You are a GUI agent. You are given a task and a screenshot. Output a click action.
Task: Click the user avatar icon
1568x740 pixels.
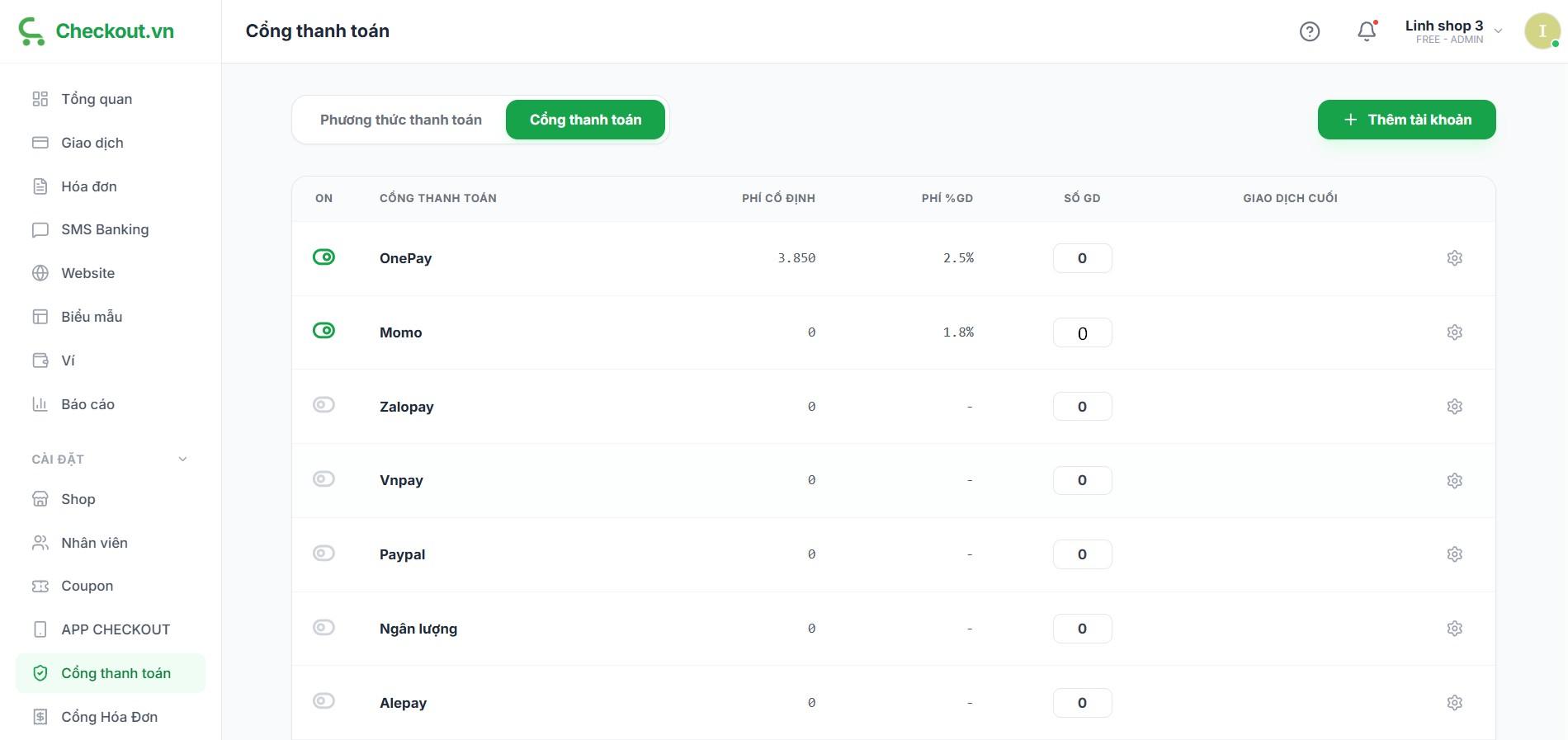pyautogui.click(x=1542, y=31)
